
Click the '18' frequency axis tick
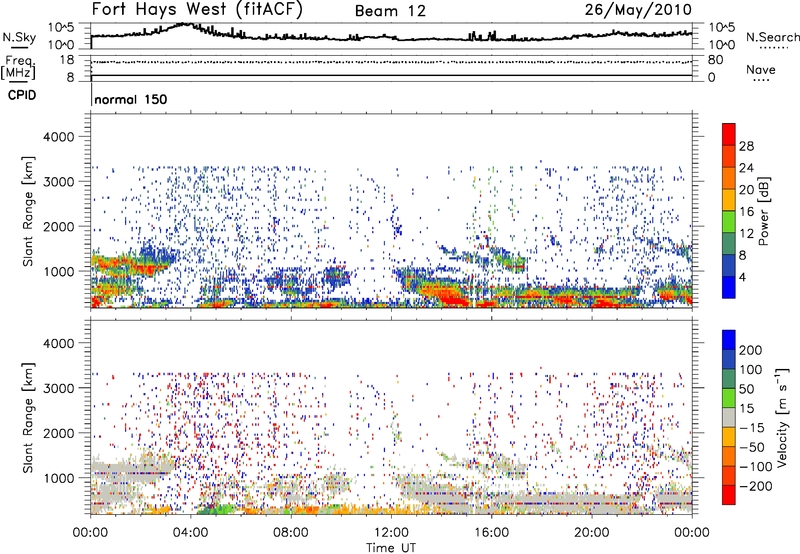pyautogui.click(x=67, y=60)
